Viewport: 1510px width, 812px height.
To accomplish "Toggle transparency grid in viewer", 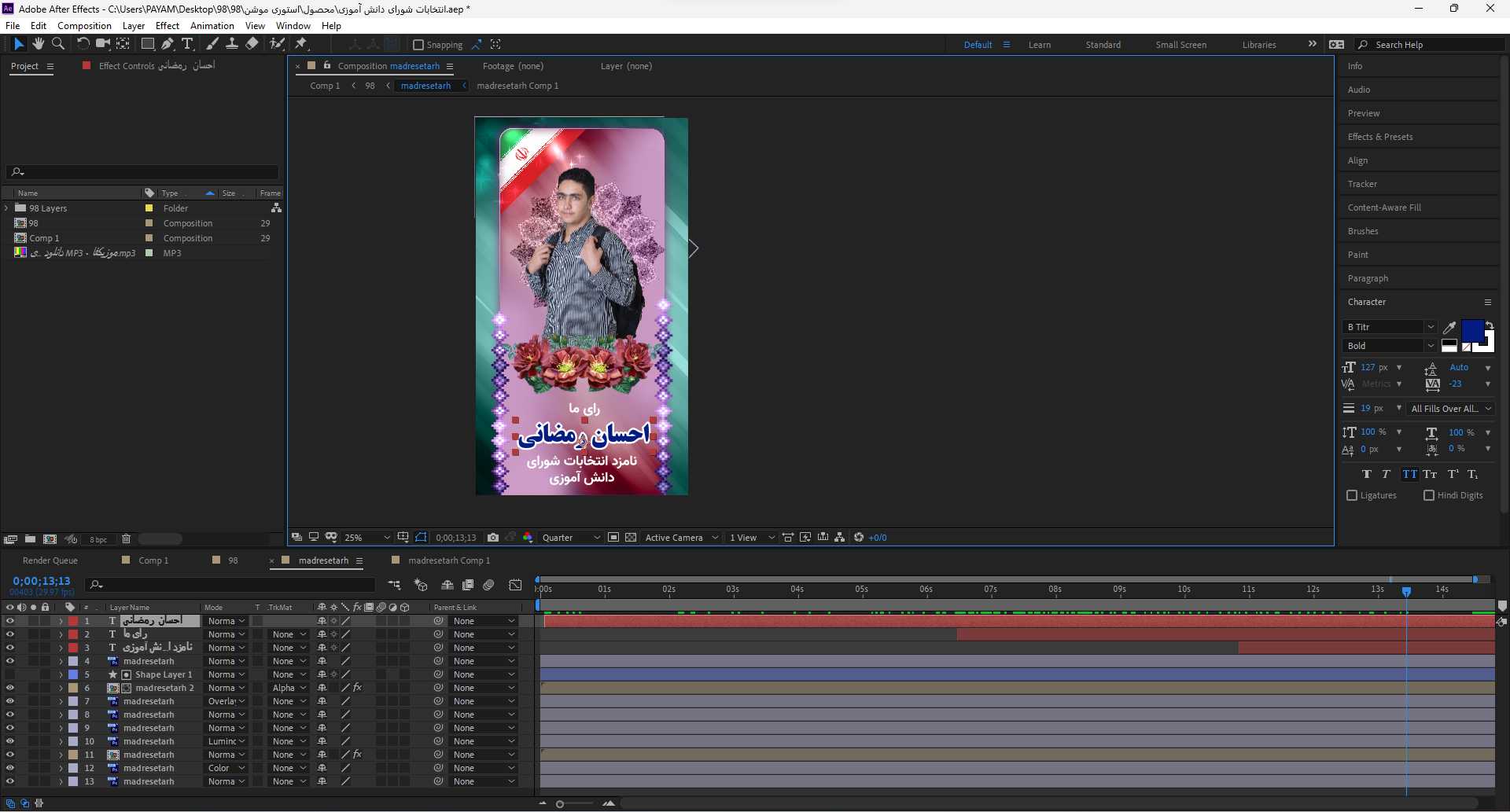I will tap(631, 538).
